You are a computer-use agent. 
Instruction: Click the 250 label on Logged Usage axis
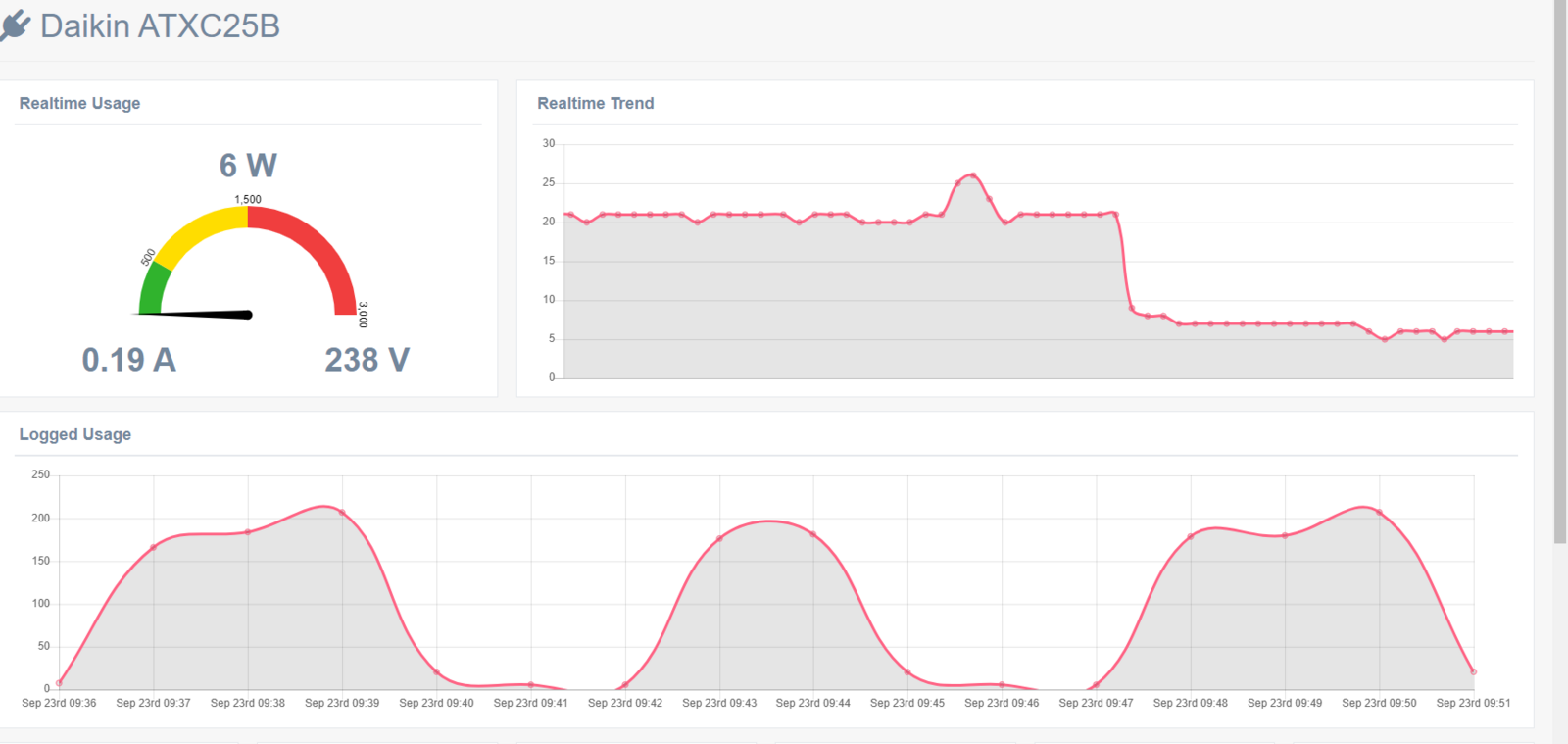pos(40,474)
